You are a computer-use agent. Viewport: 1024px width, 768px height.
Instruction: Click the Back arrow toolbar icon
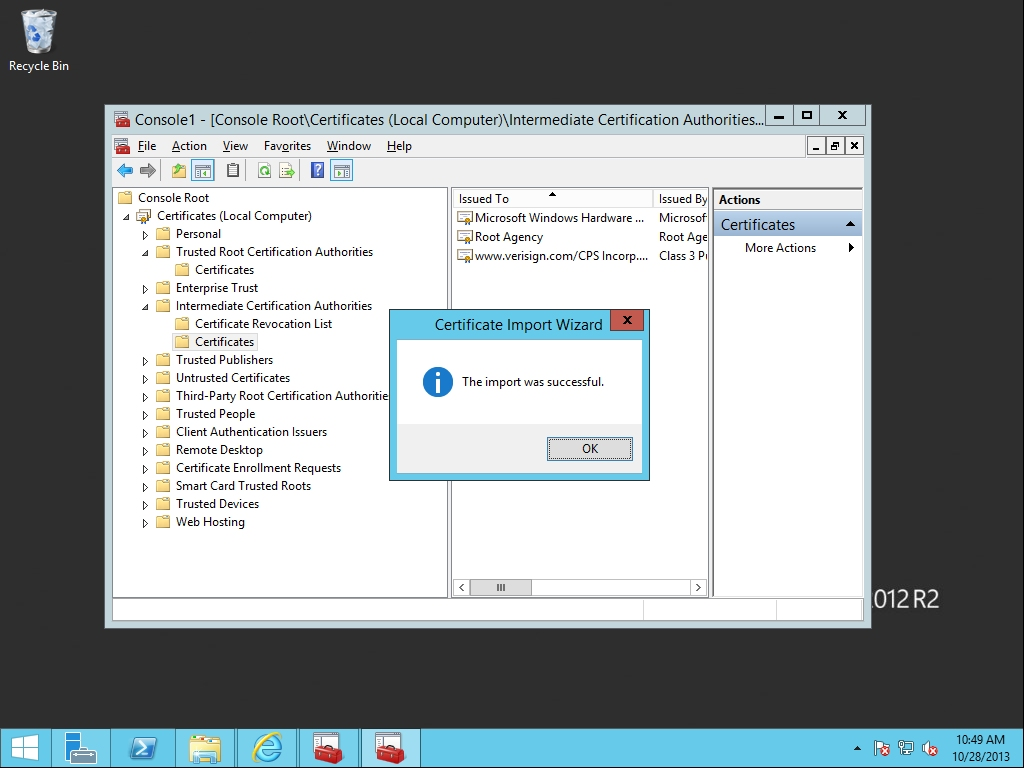125,171
